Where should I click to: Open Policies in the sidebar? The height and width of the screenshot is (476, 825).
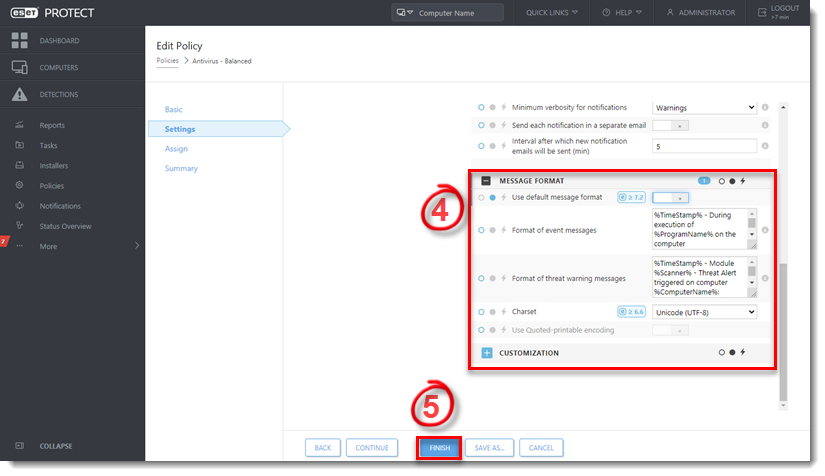[x=52, y=186]
